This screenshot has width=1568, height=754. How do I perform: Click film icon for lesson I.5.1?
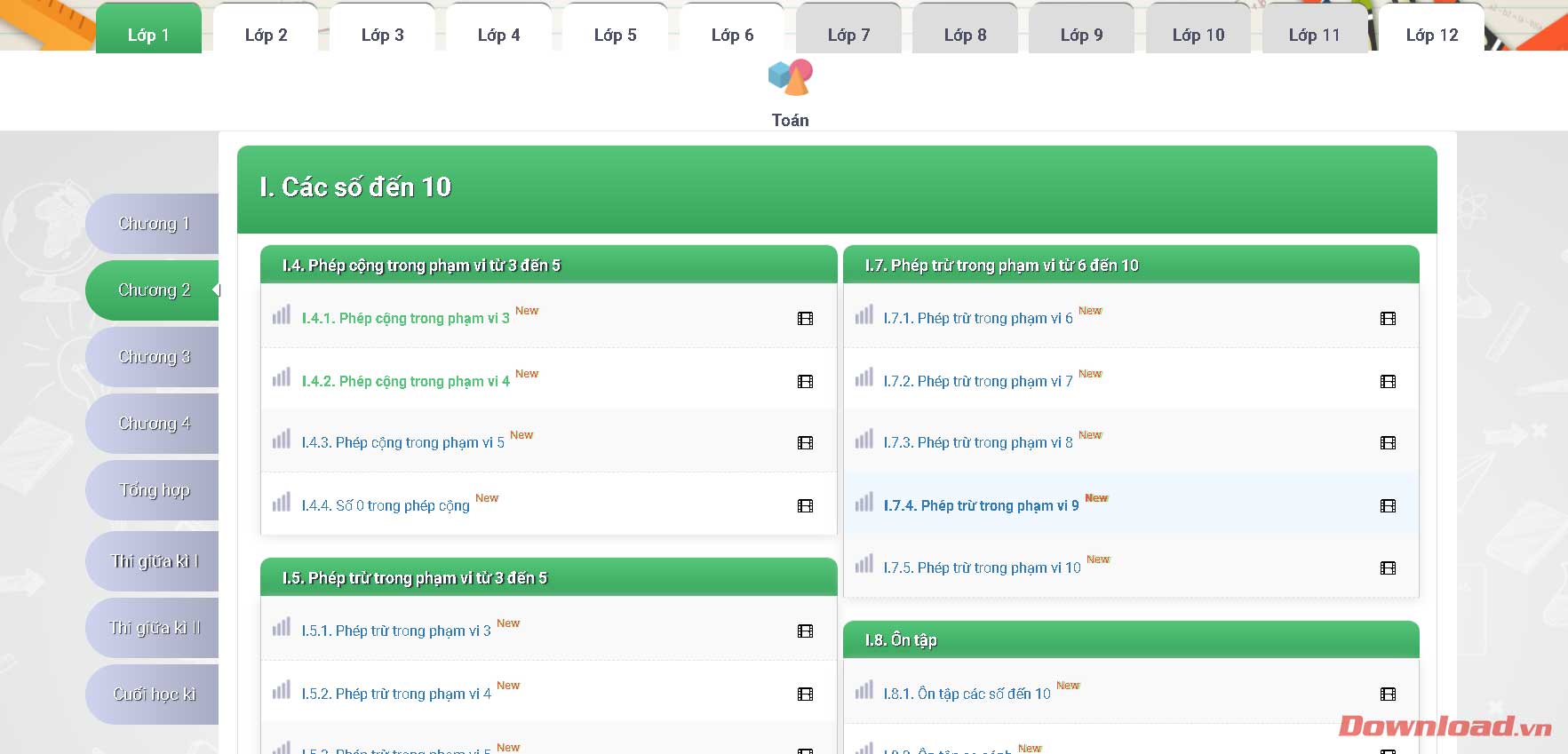[805, 631]
